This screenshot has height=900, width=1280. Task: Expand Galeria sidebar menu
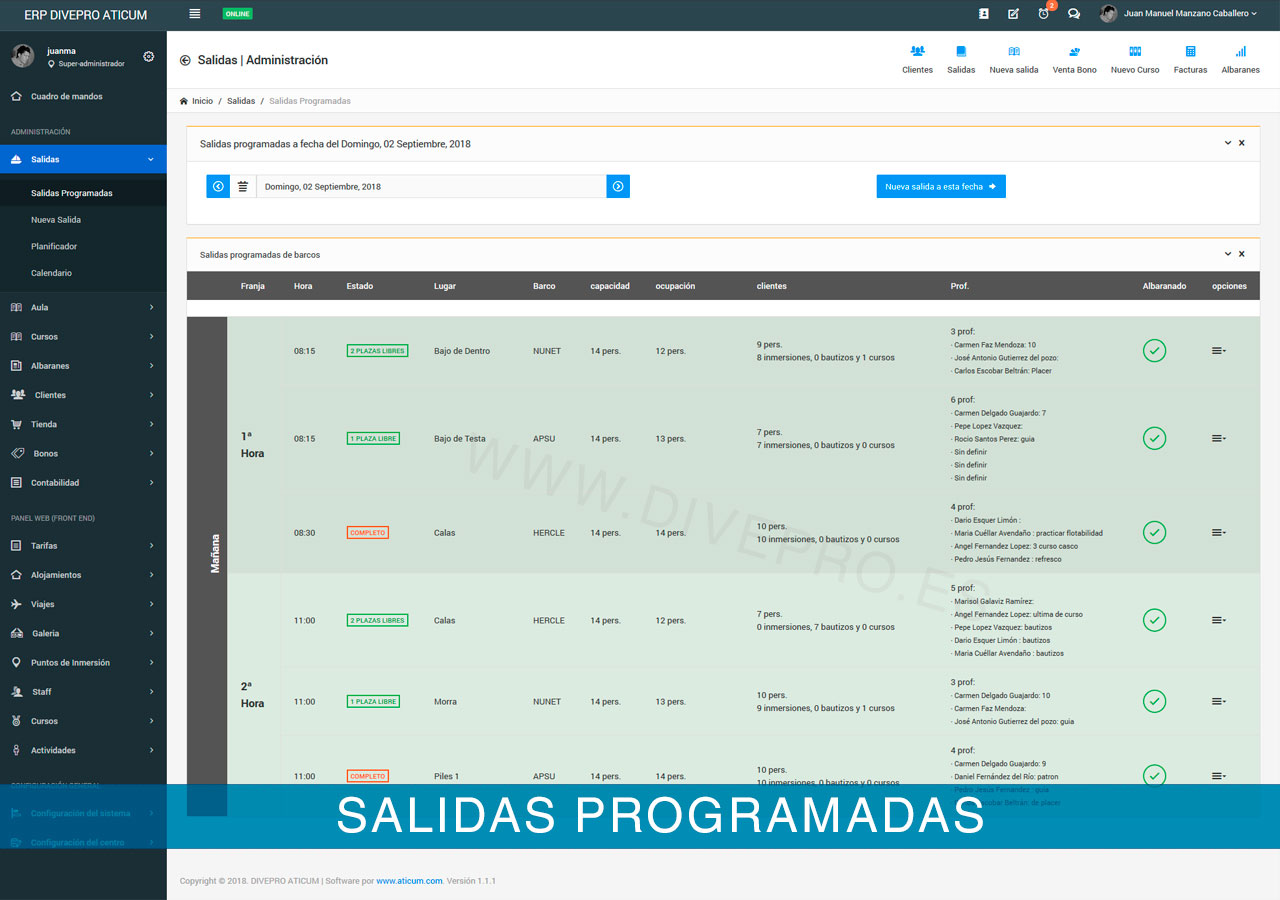point(83,633)
